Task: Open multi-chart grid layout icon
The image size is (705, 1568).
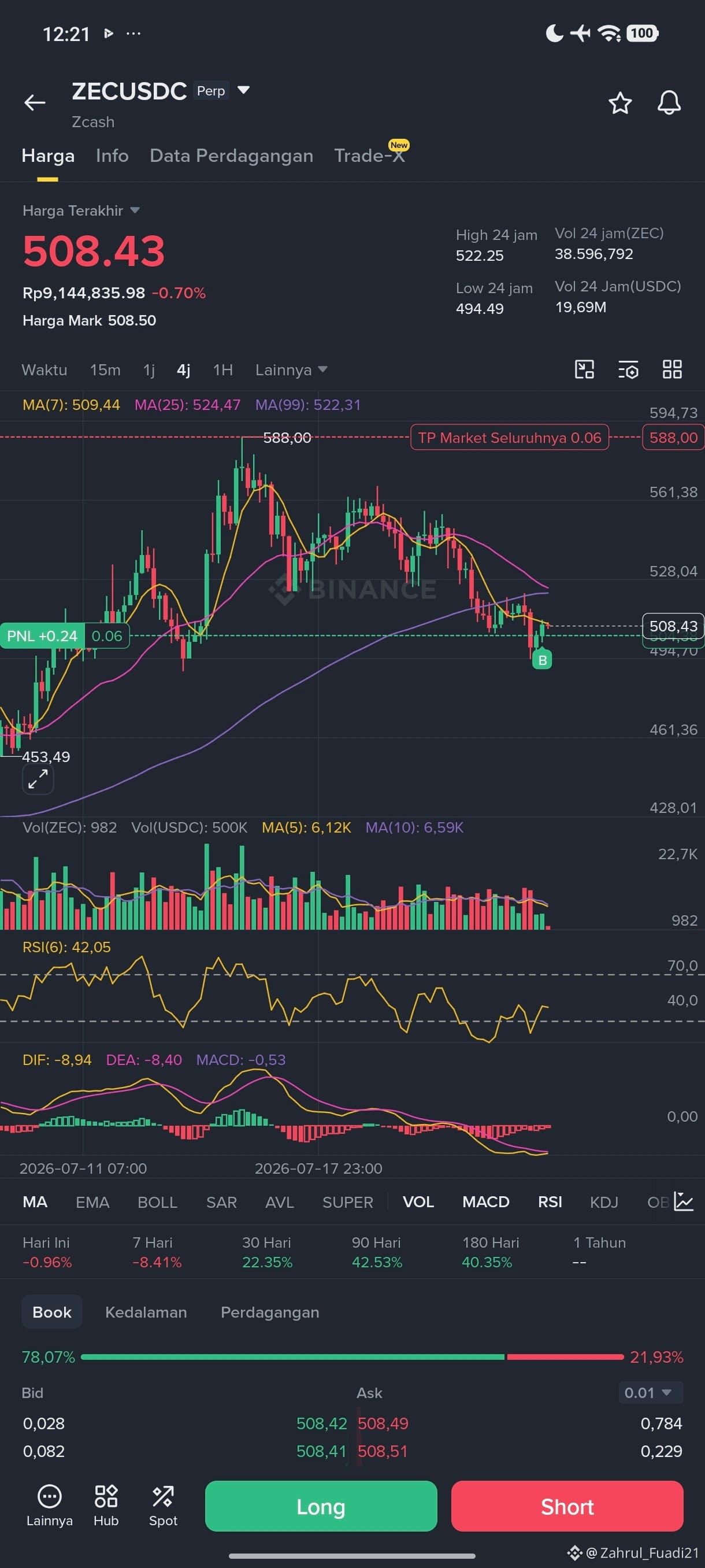Action: 672,369
